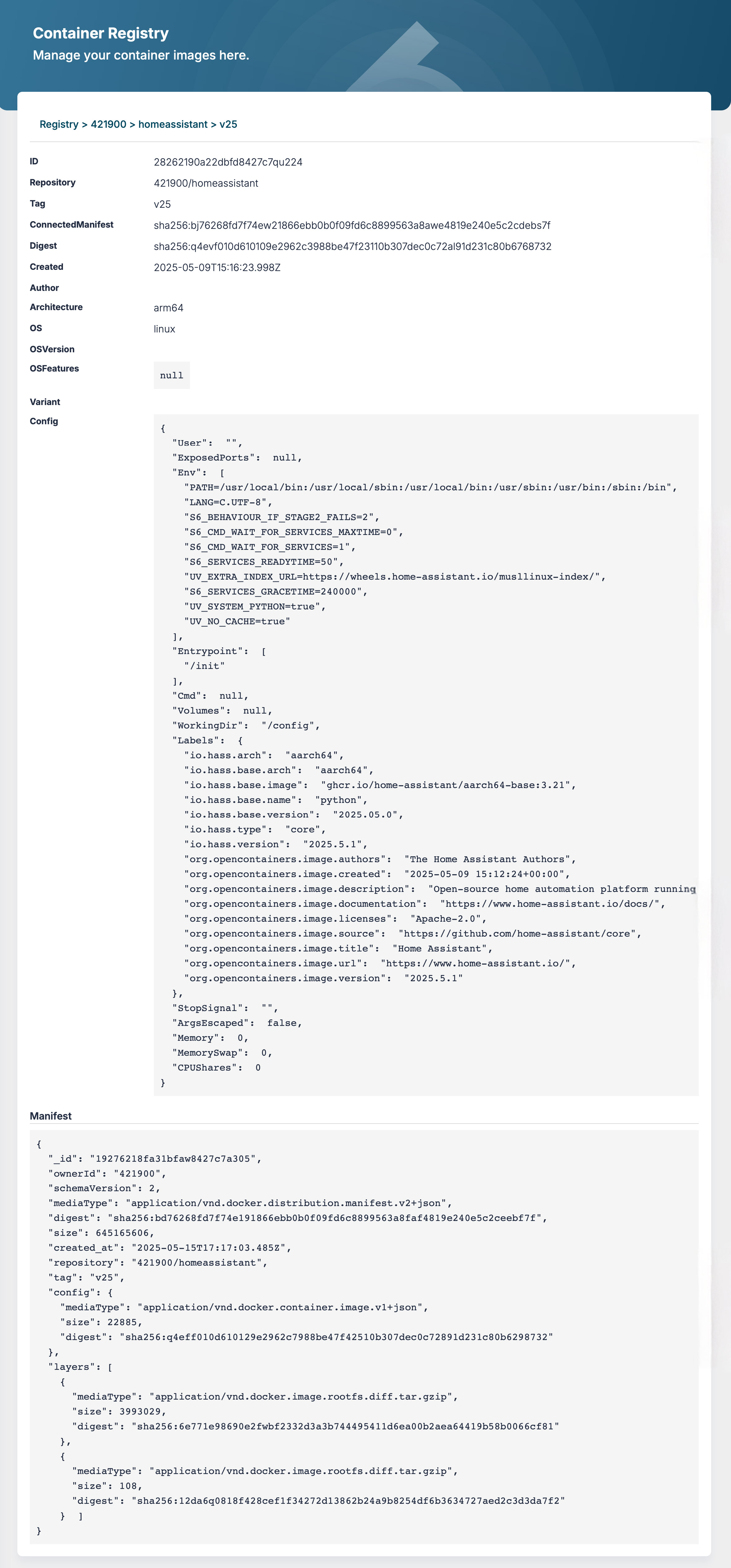Click the manifest _id 19276218fa31bfaw8427c7a305 line
Screen dimensions: 731x1568
coord(155,1159)
